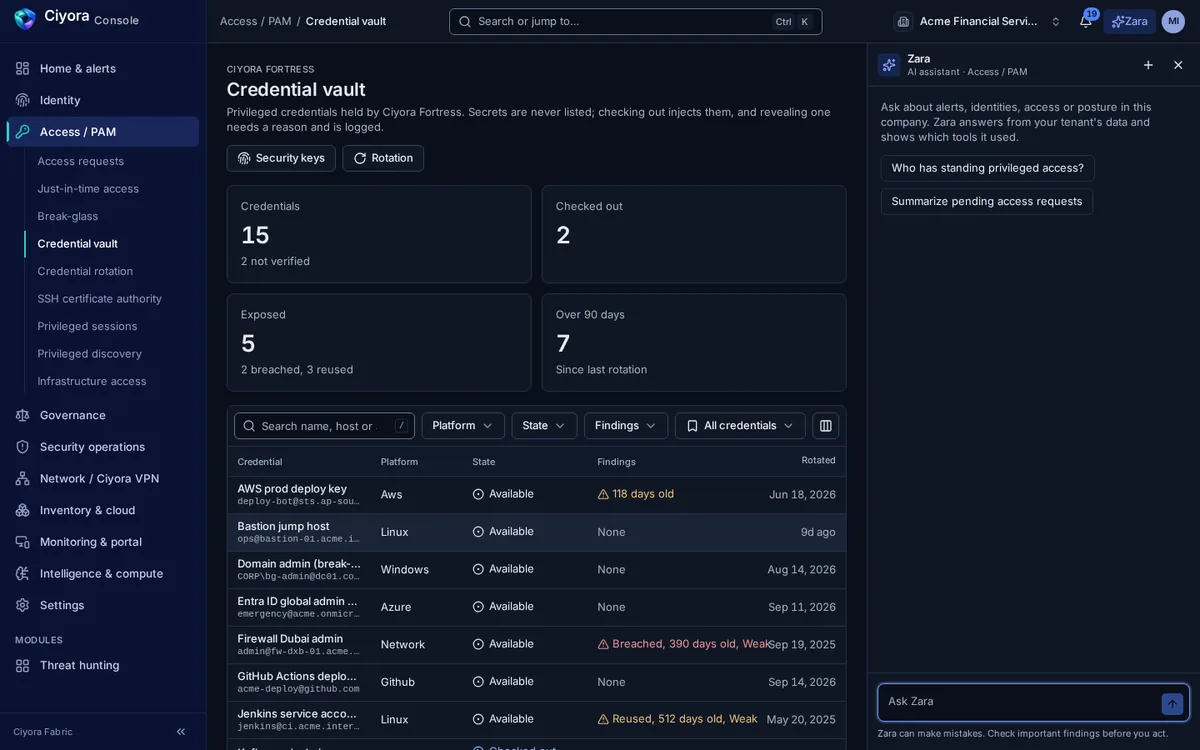This screenshot has height=750, width=1200.
Task: Ask who has standing privileged access
Action: (987, 168)
